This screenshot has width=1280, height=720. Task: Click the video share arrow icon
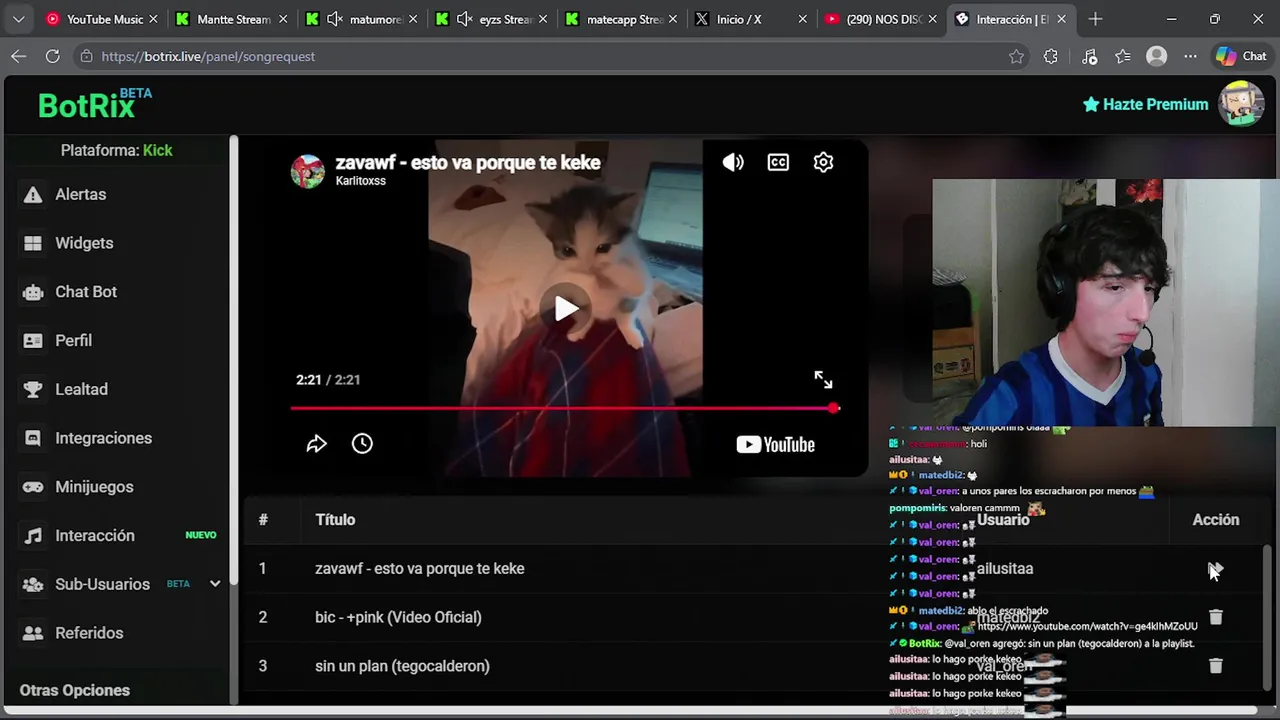click(x=316, y=444)
